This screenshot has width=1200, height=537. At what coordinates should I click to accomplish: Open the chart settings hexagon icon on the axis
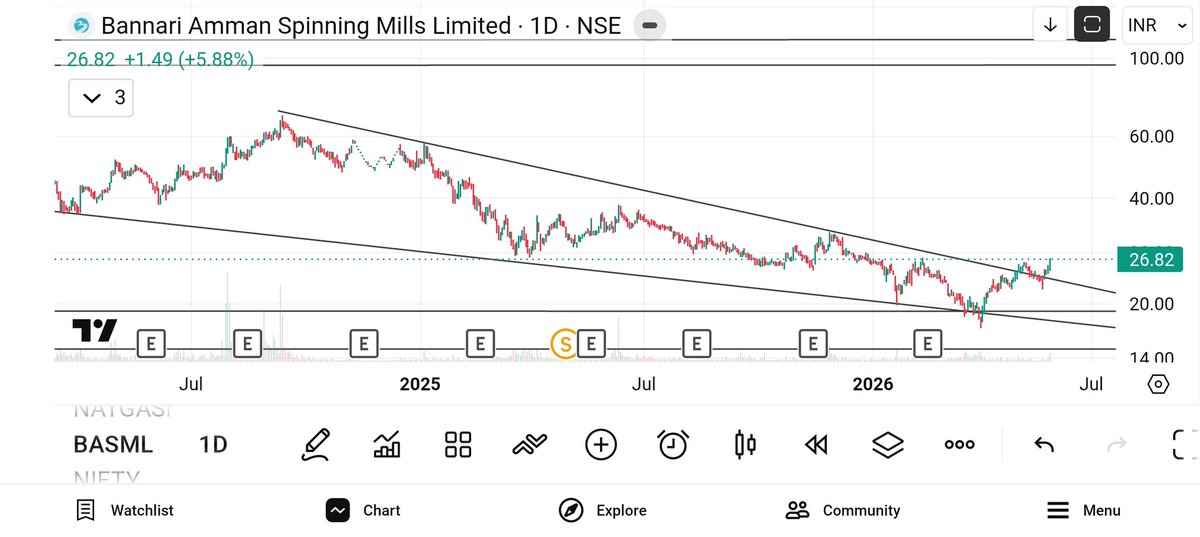point(1158,384)
